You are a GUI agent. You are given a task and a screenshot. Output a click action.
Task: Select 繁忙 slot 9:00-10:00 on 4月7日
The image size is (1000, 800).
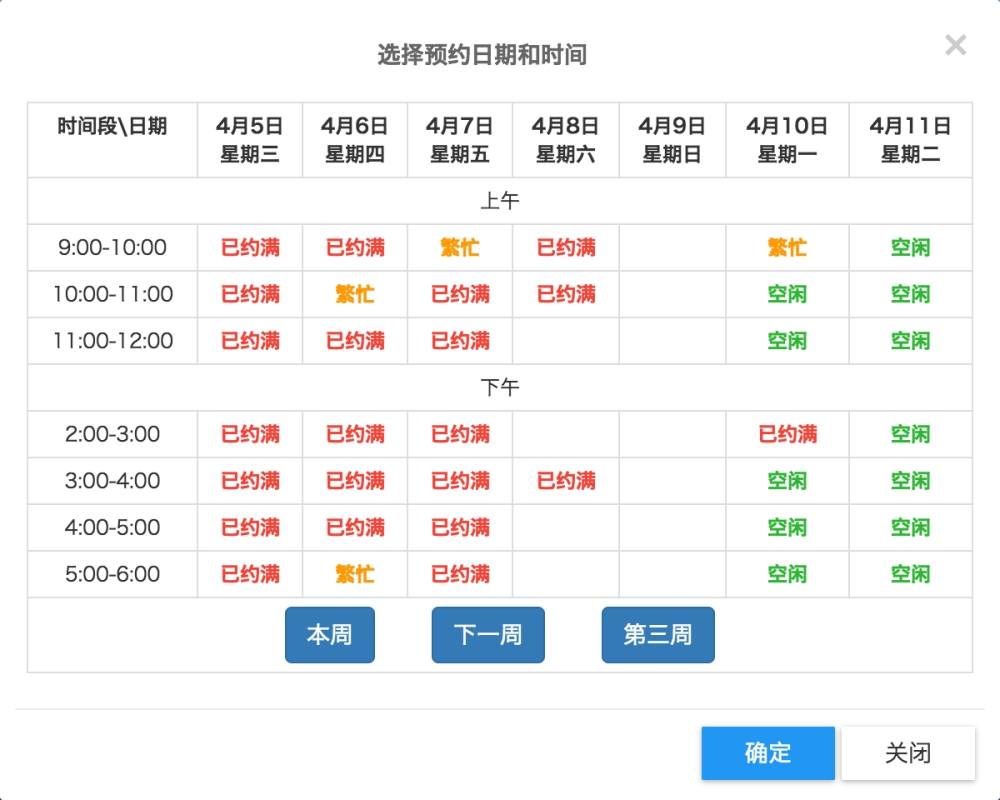(460, 248)
